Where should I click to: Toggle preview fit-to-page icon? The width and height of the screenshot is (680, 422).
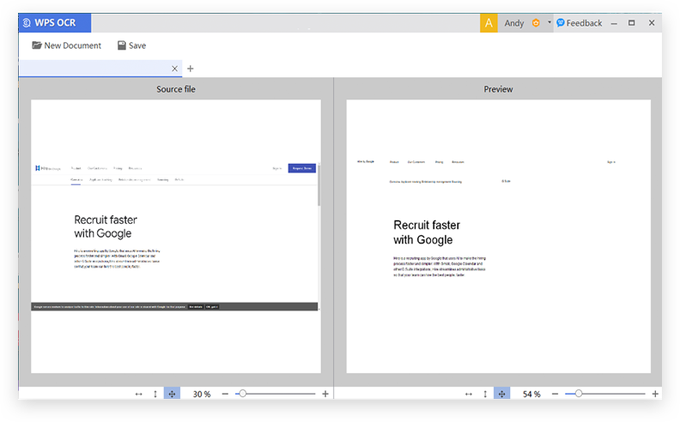click(x=502, y=394)
